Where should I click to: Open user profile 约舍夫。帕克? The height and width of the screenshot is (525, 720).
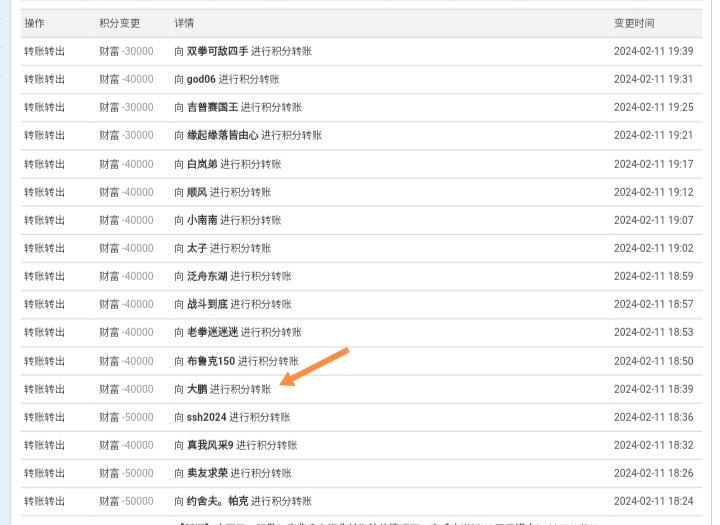click(218, 501)
